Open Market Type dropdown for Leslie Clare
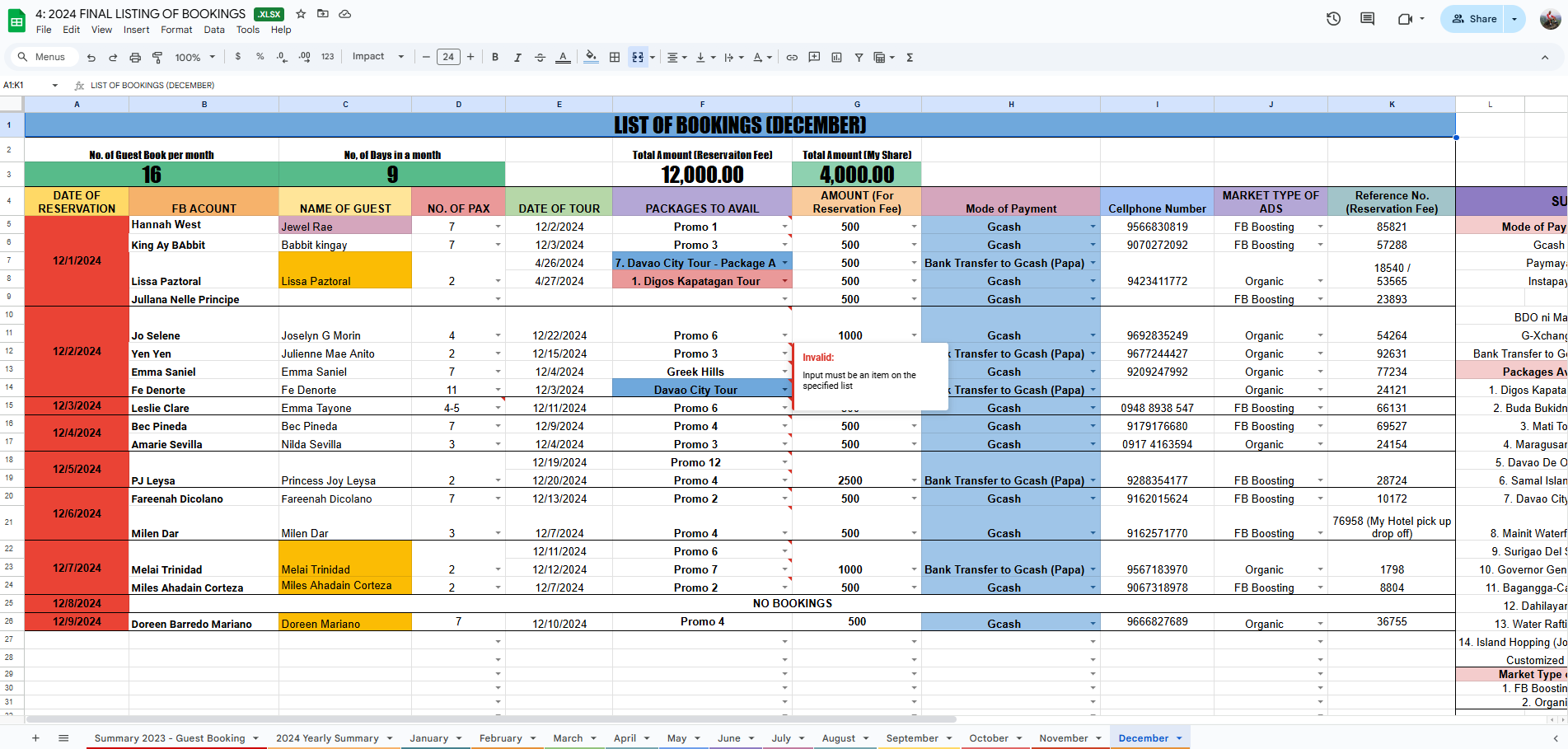1568x749 pixels. [x=1320, y=408]
